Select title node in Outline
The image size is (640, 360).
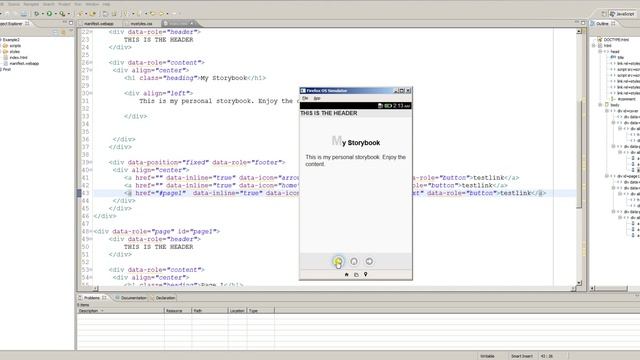tap(621, 58)
